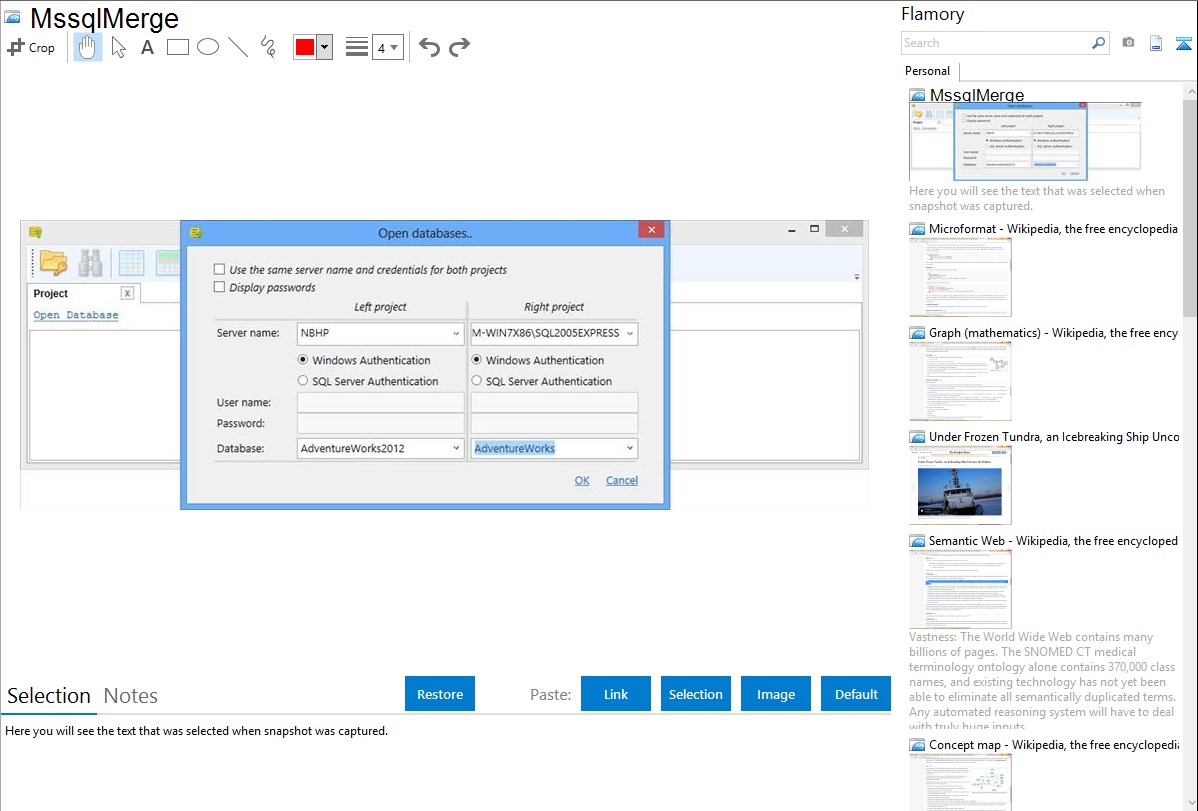Viewport: 1198px width, 811px height.
Task: Click the open folder toolbar icon
Action: (x=53, y=262)
